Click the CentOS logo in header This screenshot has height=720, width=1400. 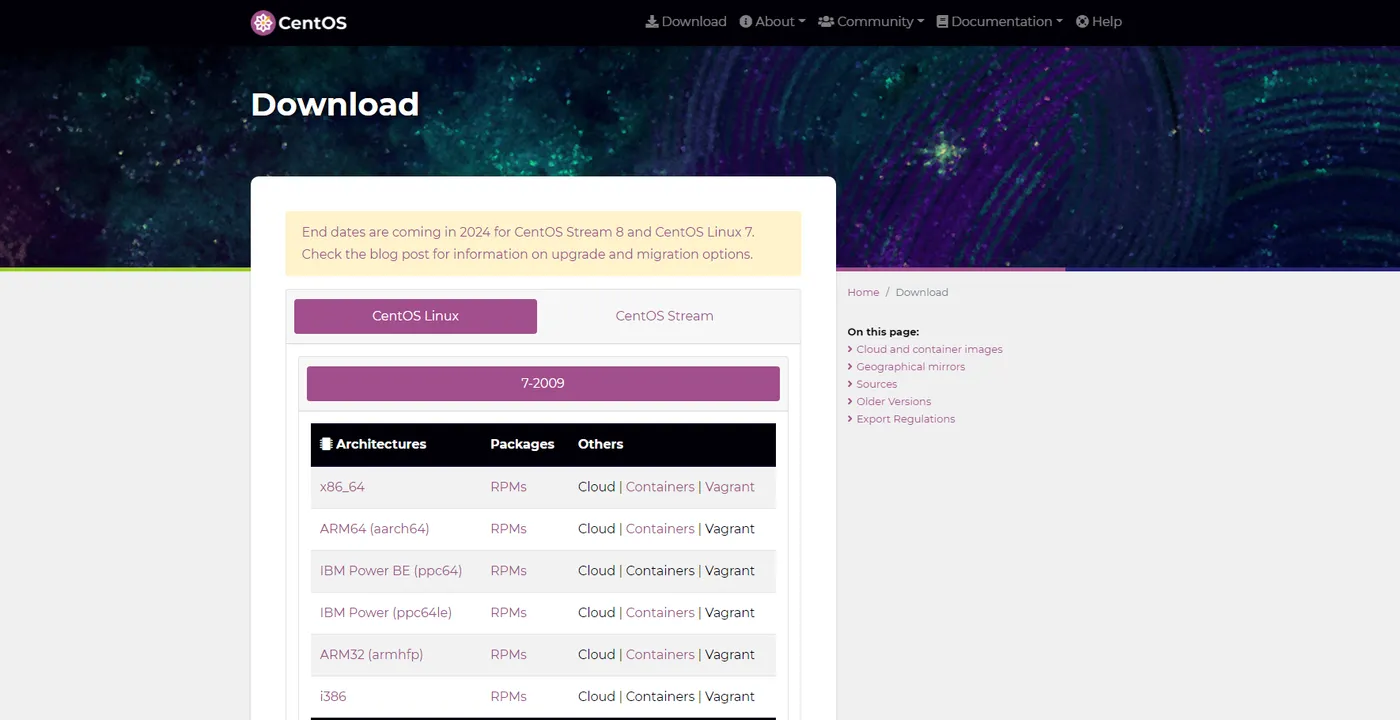(x=298, y=22)
